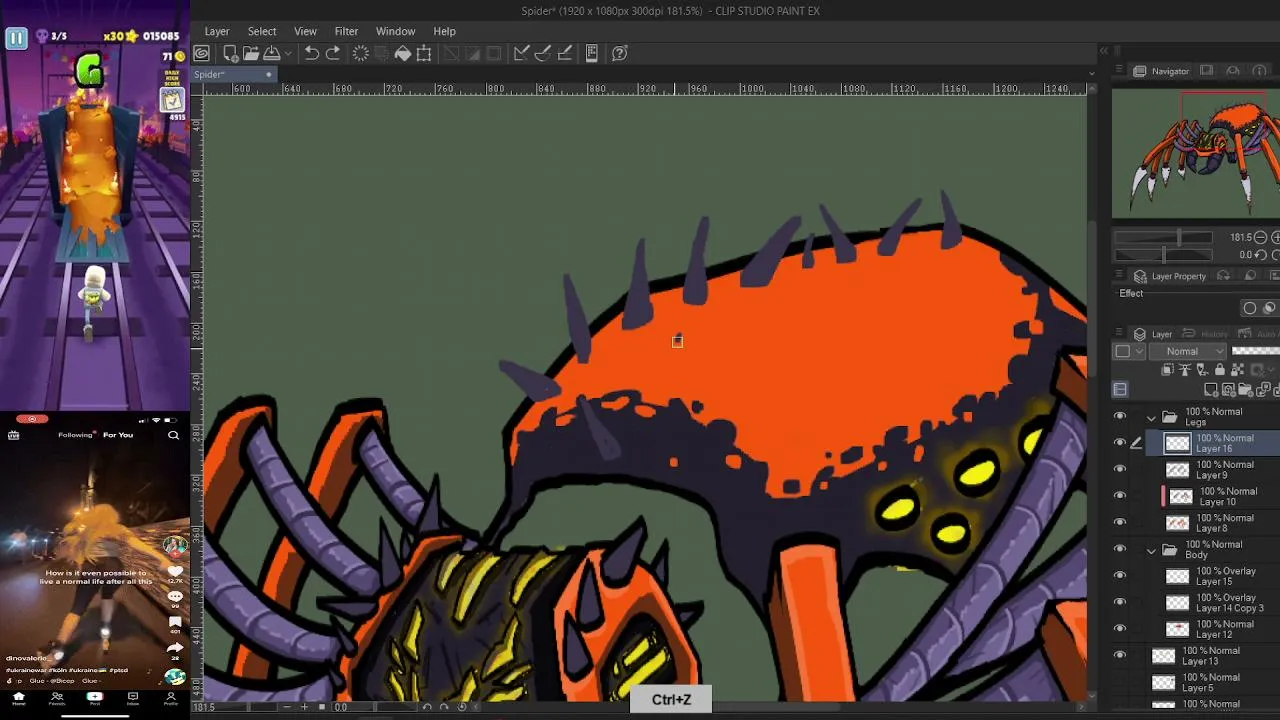Collapse the Legs layer folder
This screenshot has height=720, width=1280.
click(x=1151, y=417)
